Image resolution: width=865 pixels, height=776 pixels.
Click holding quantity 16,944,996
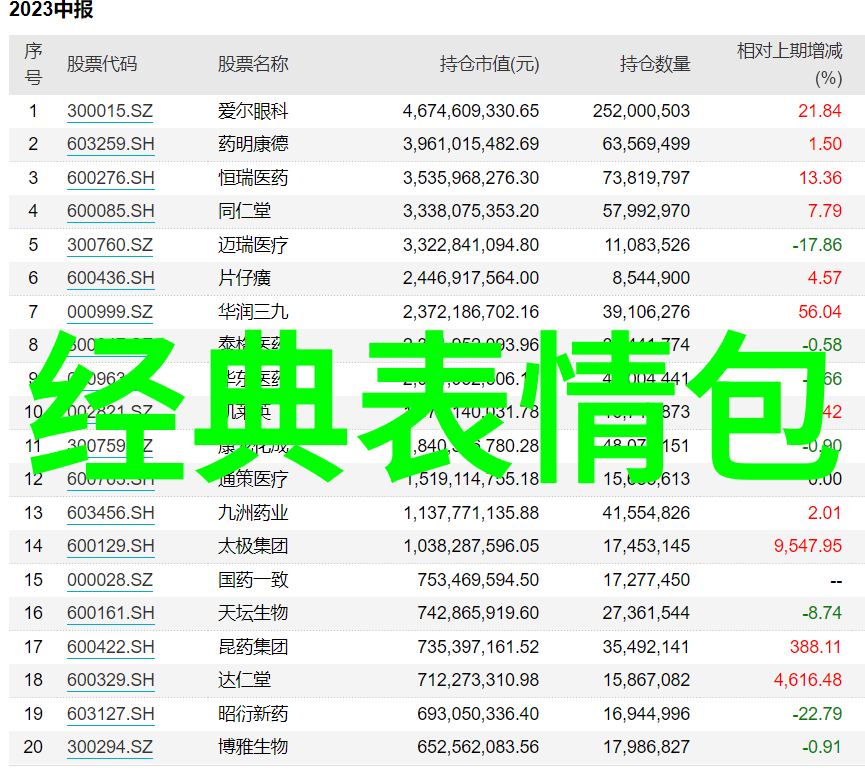646,714
